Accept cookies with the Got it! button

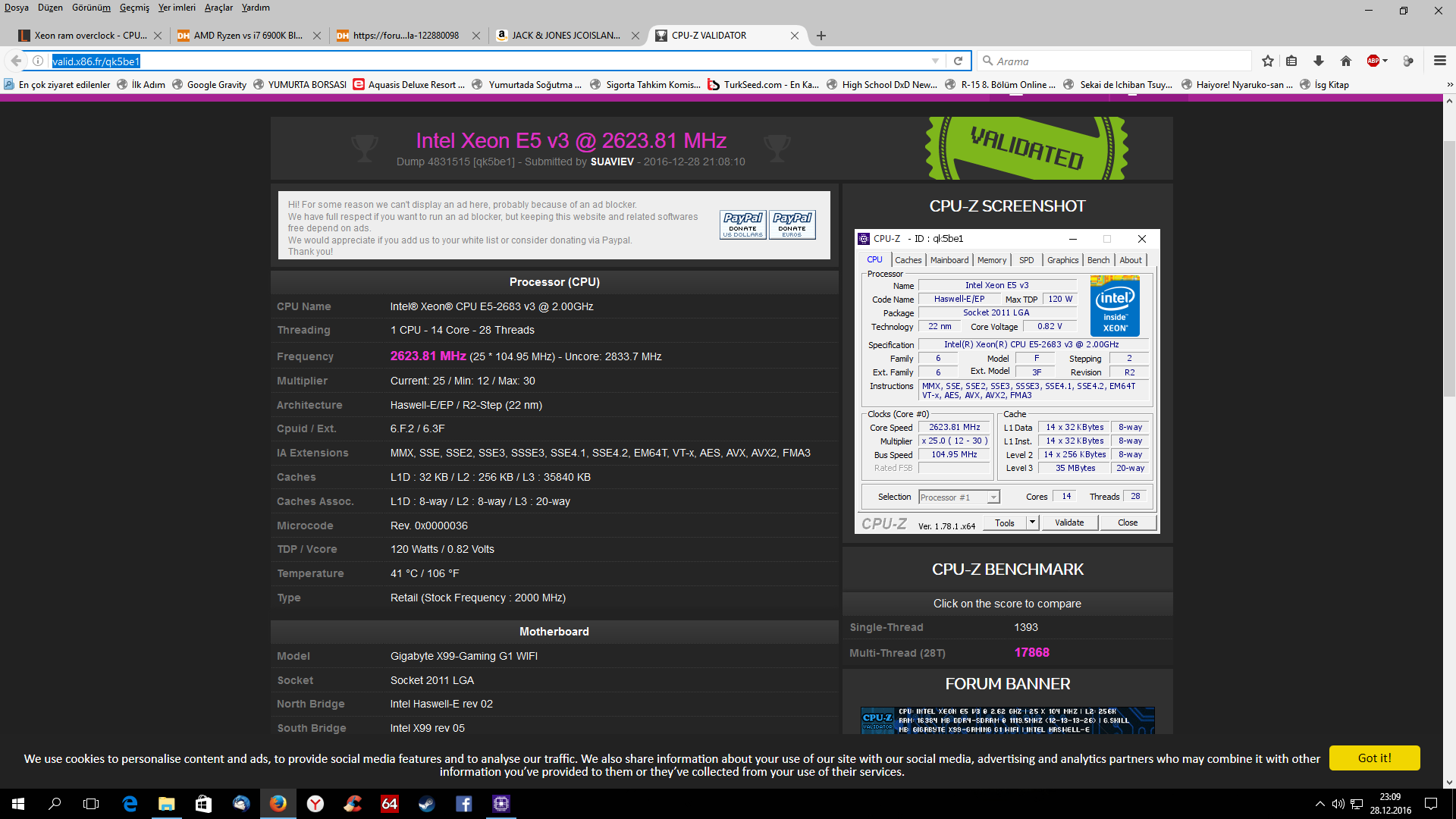click(1374, 758)
